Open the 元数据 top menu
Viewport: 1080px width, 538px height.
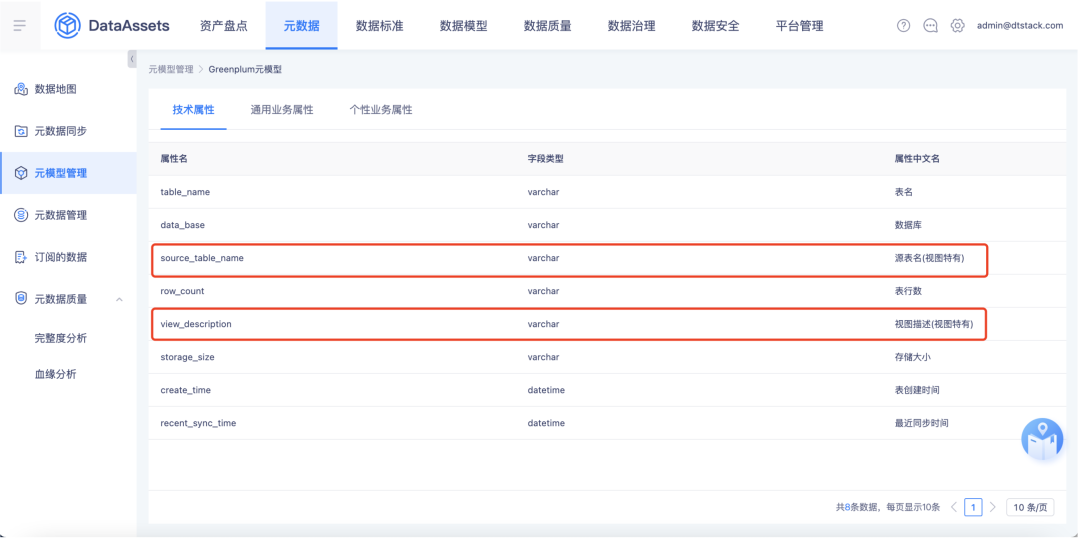(302, 26)
